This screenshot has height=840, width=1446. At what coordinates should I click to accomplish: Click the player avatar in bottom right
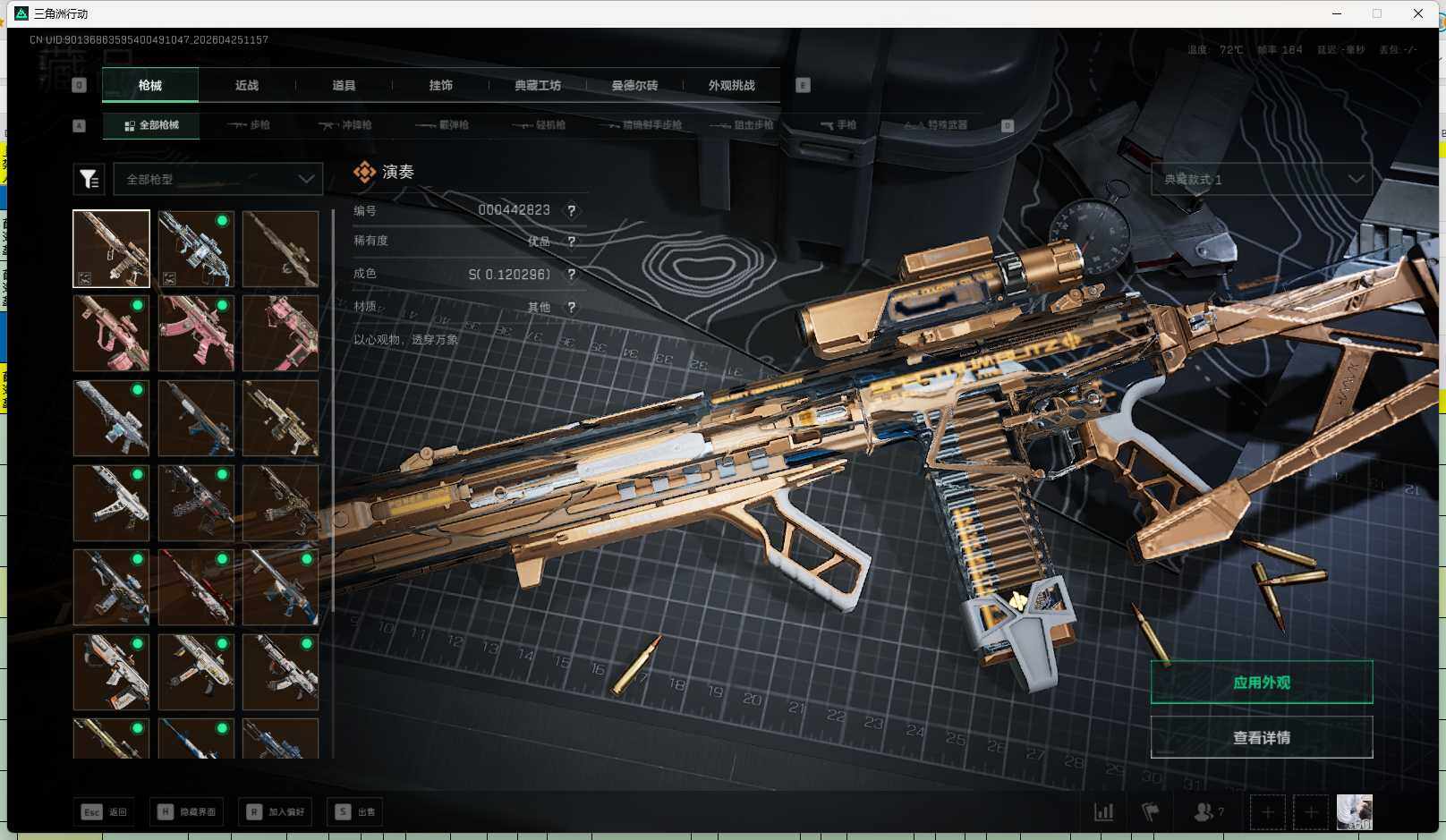pyautogui.click(x=1354, y=812)
